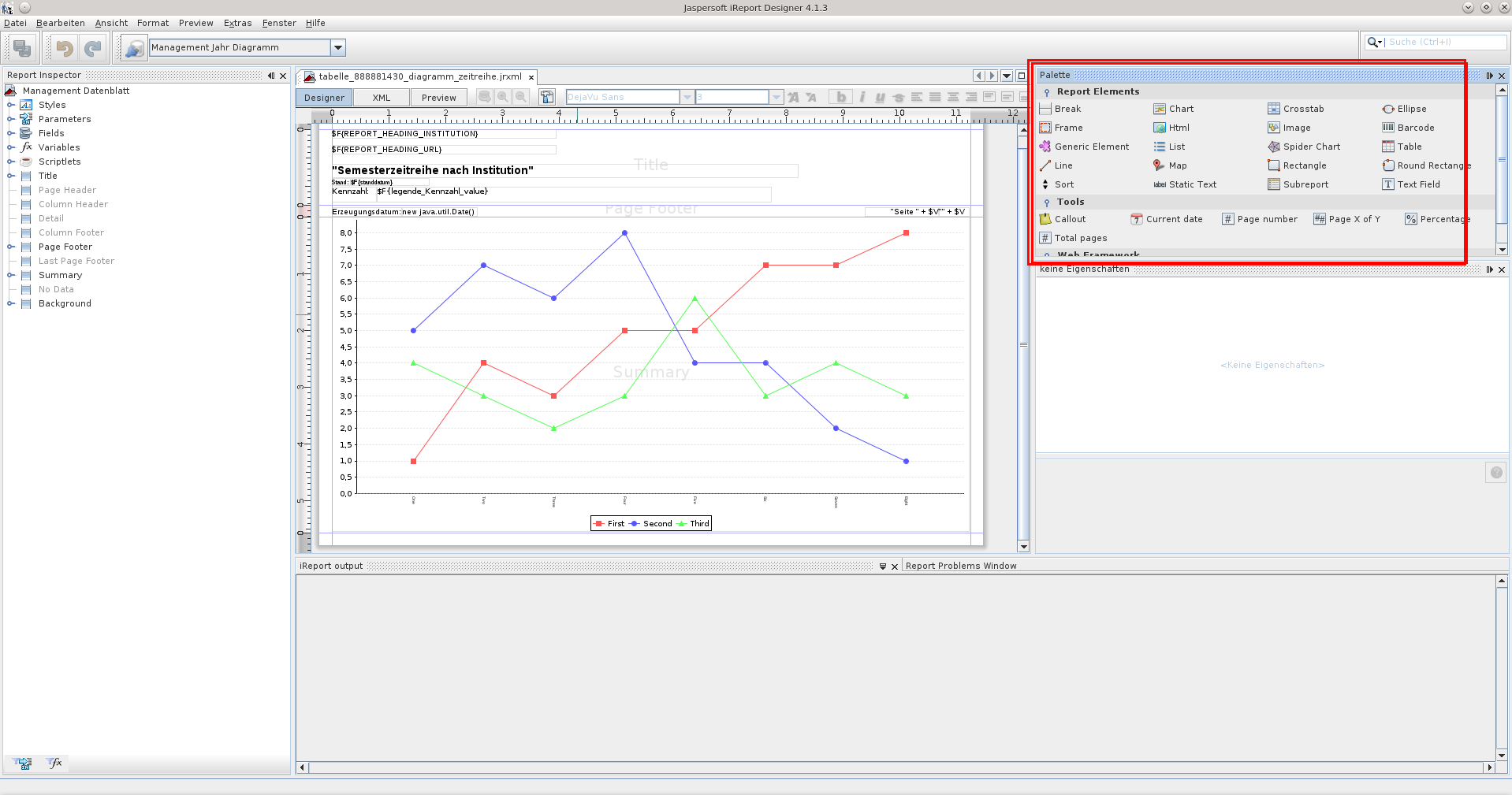Image resolution: width=1512 pixels, height=795 pixels.
Task: Toggle right text alignment
Action: coord(970,97)
